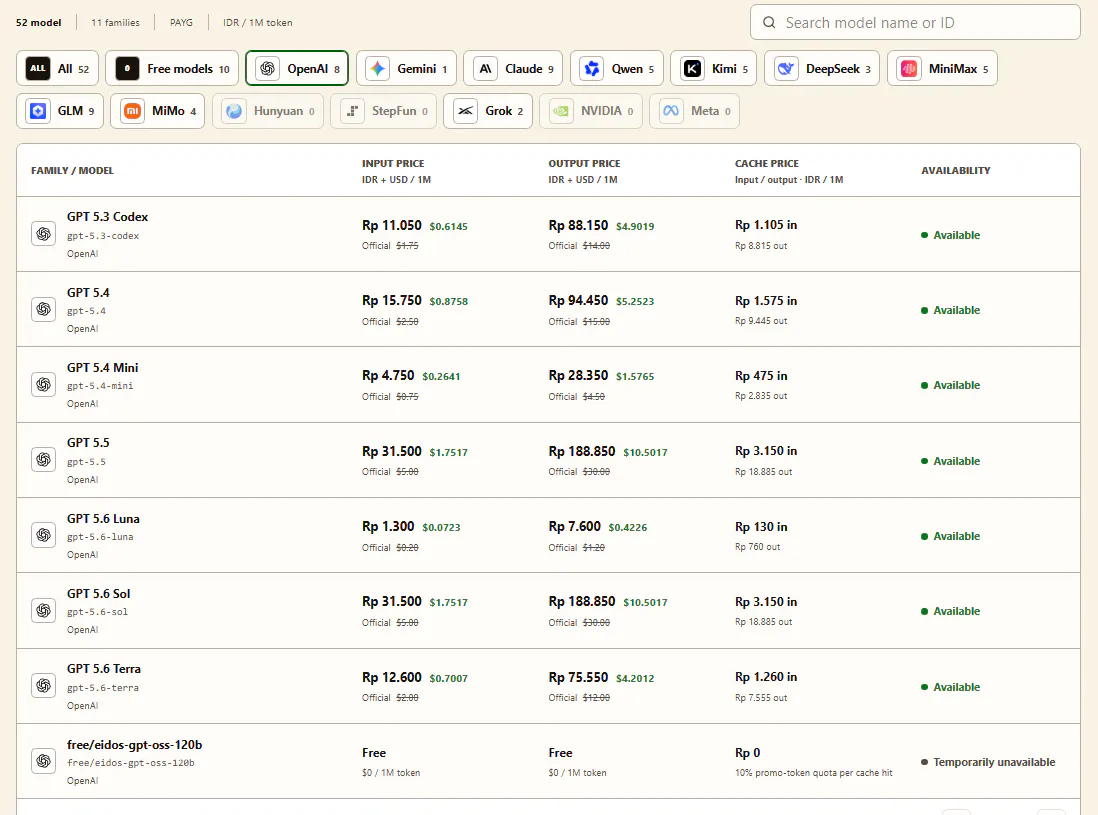Click output price Rp 94.450

tap(578, 300)
